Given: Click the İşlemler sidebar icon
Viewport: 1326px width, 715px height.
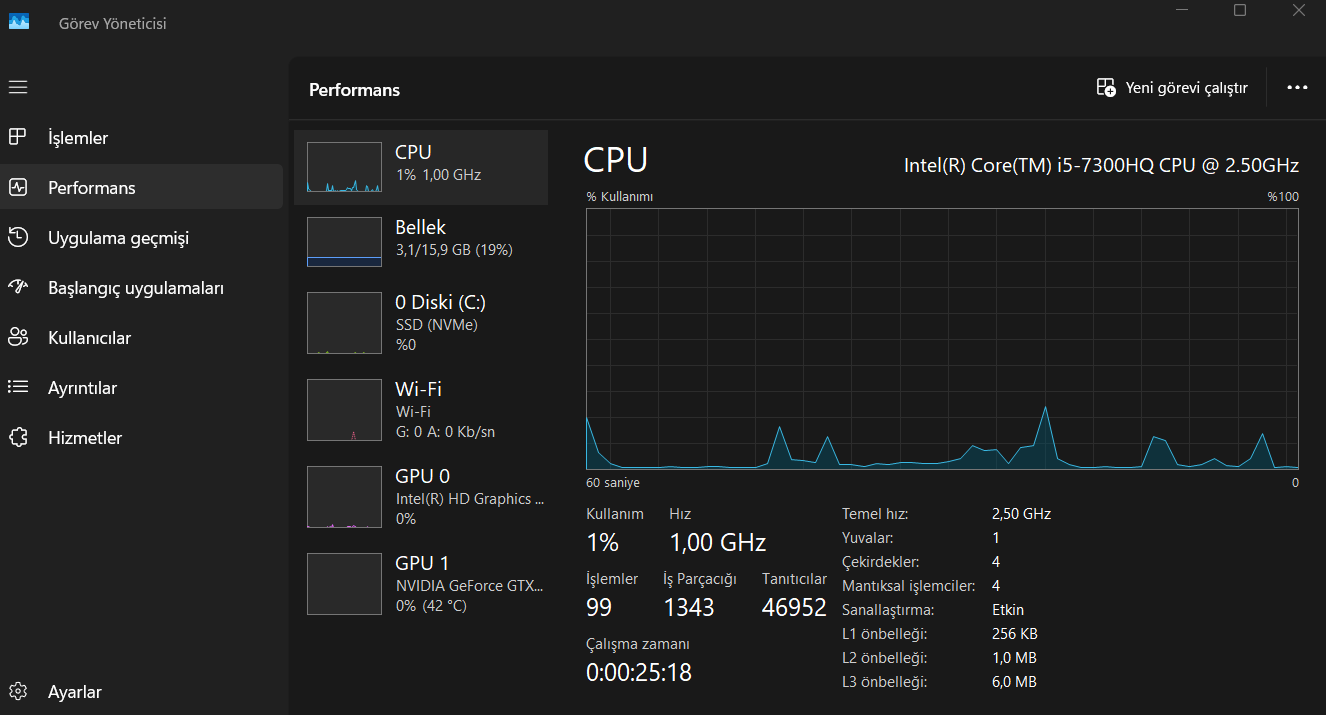Looking at the screenshot, I should click(18, 137).
